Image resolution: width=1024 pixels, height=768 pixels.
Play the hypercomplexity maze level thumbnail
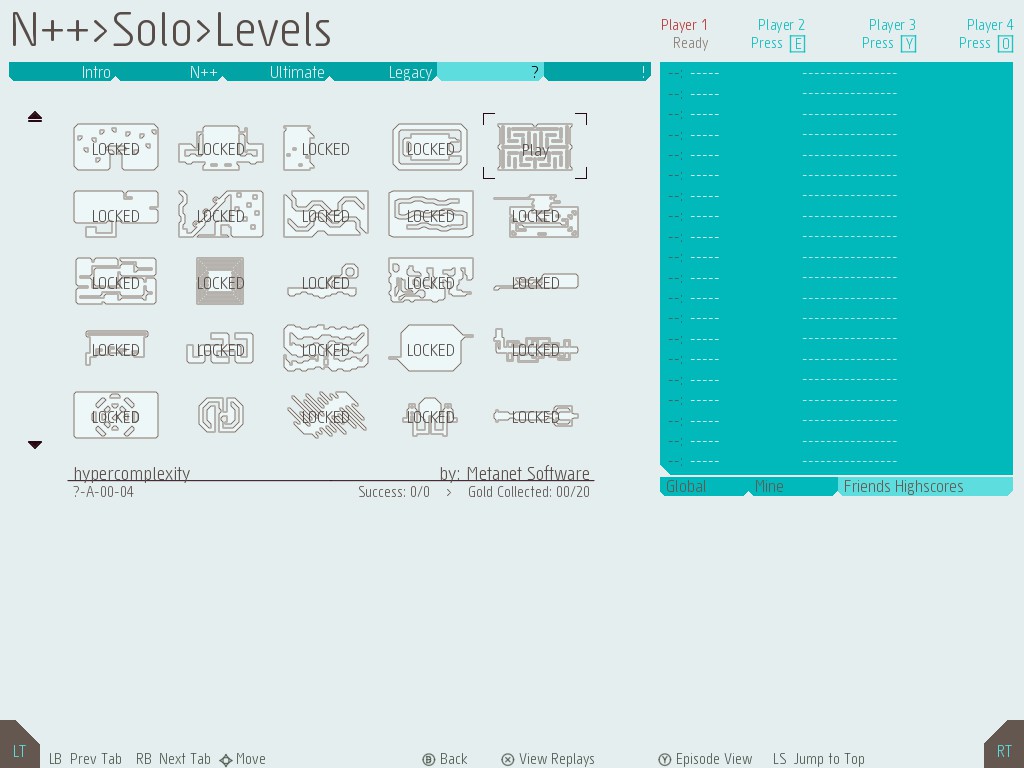535,147
